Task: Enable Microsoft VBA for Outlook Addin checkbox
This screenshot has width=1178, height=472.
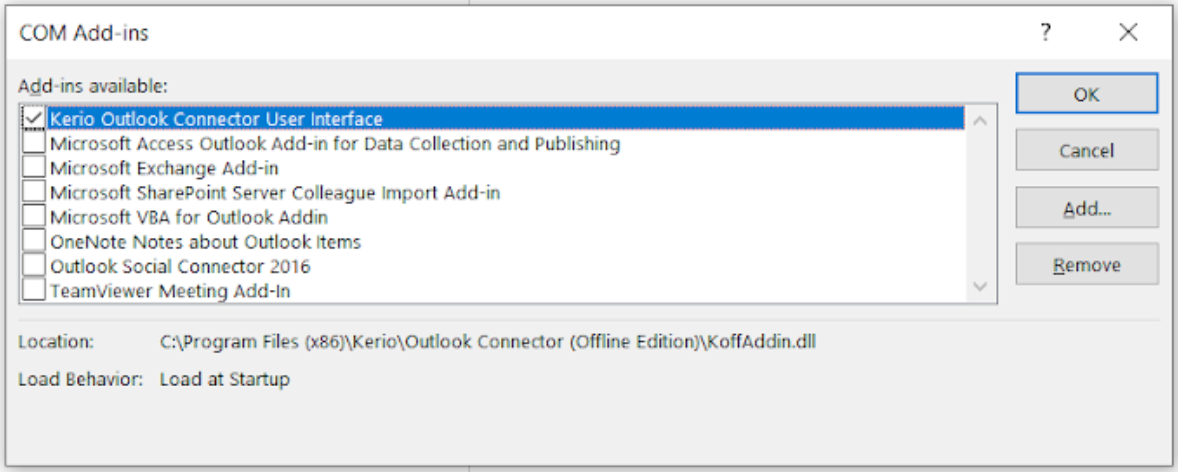Action: click(x=34, y=217)
